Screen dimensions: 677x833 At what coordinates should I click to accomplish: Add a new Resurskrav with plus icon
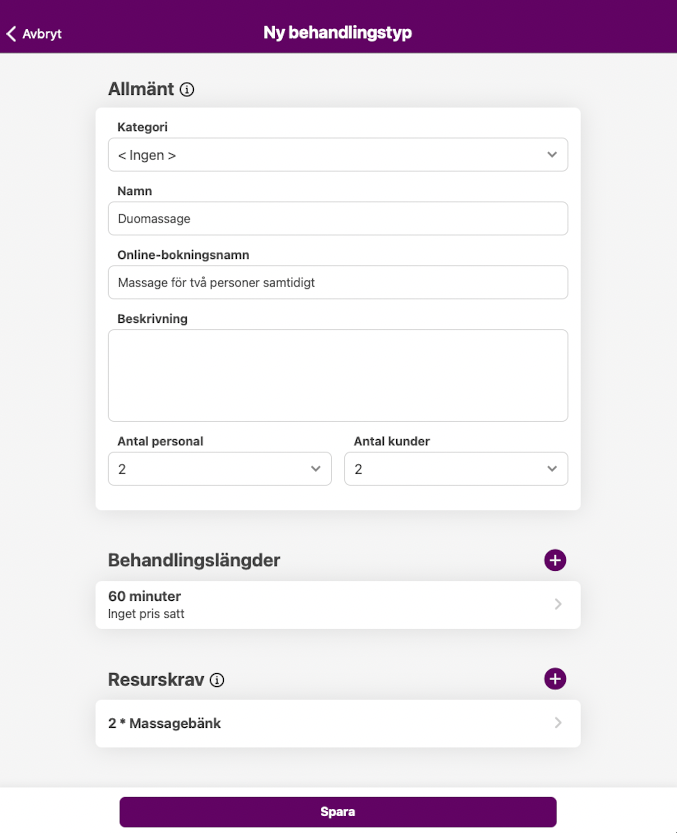tap(555, 679)
